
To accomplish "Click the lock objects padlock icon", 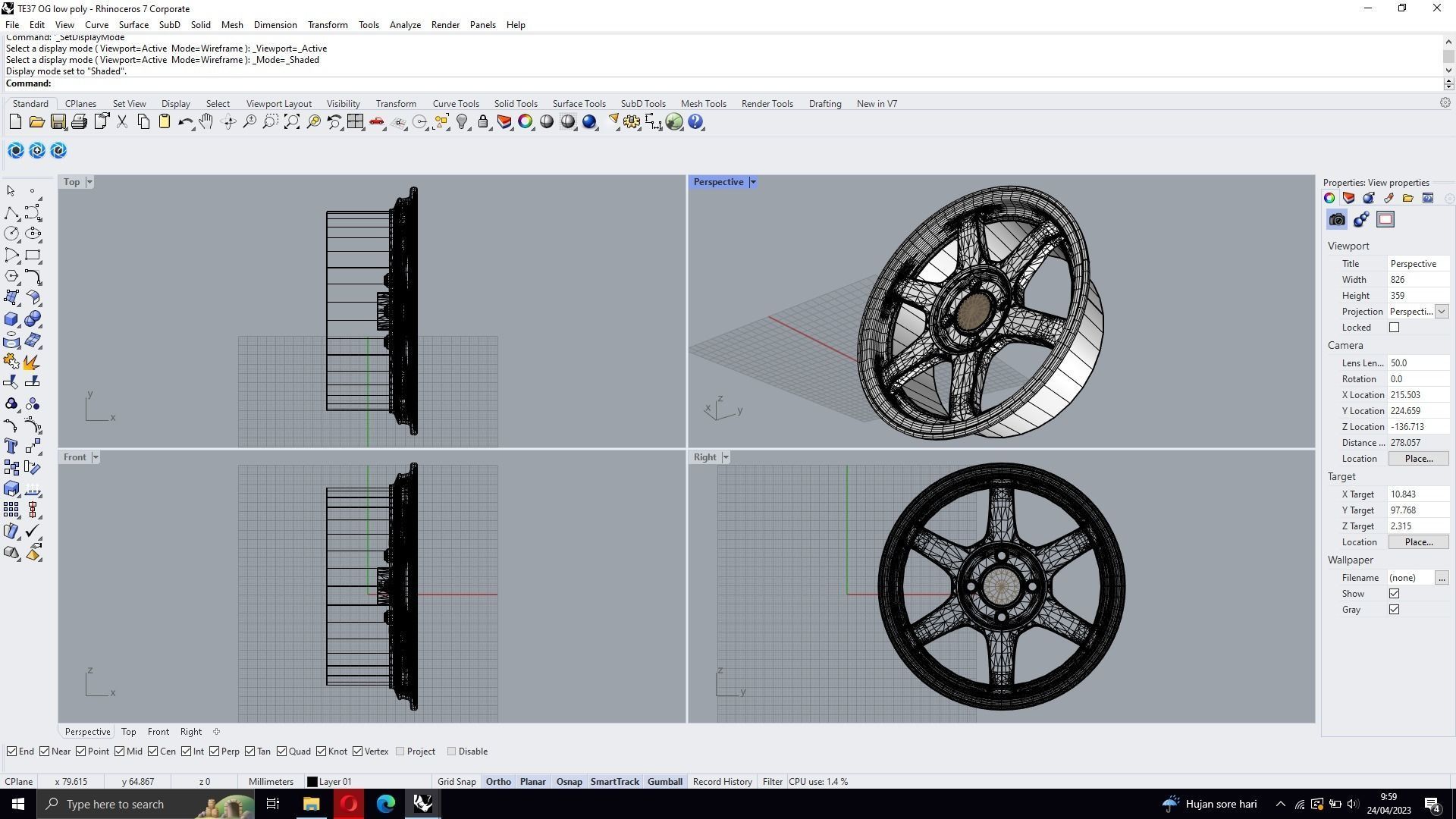I will tap(483, 122).
